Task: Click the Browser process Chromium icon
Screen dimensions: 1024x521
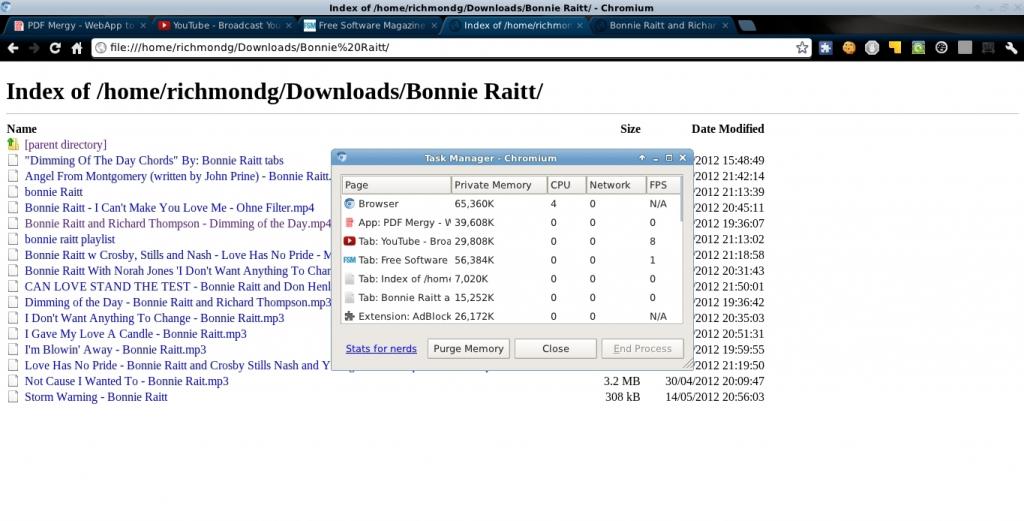Action: (x=349, y=204)
